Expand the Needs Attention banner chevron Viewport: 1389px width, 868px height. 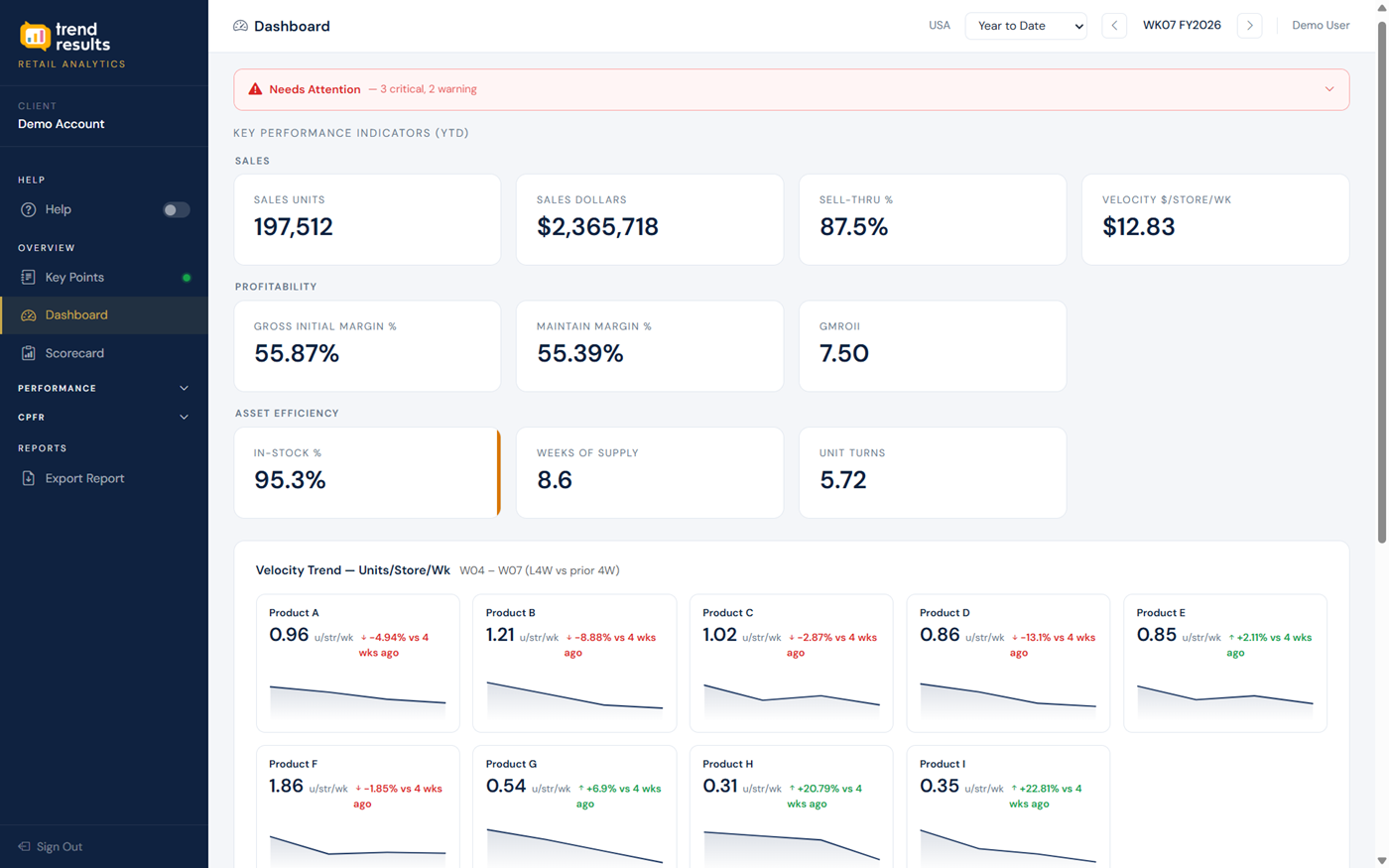tap(1329, 88)
